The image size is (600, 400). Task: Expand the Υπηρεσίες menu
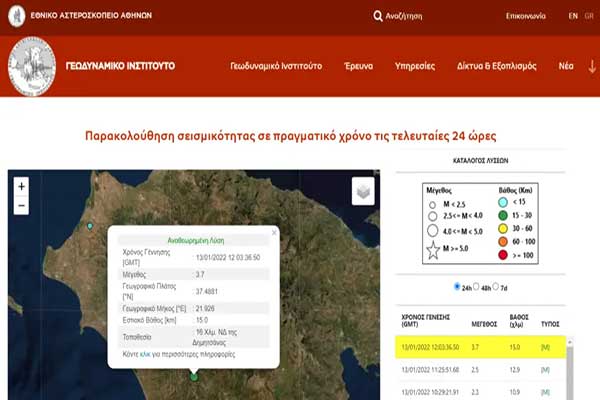pyautogui.click(x=414, y=65)
